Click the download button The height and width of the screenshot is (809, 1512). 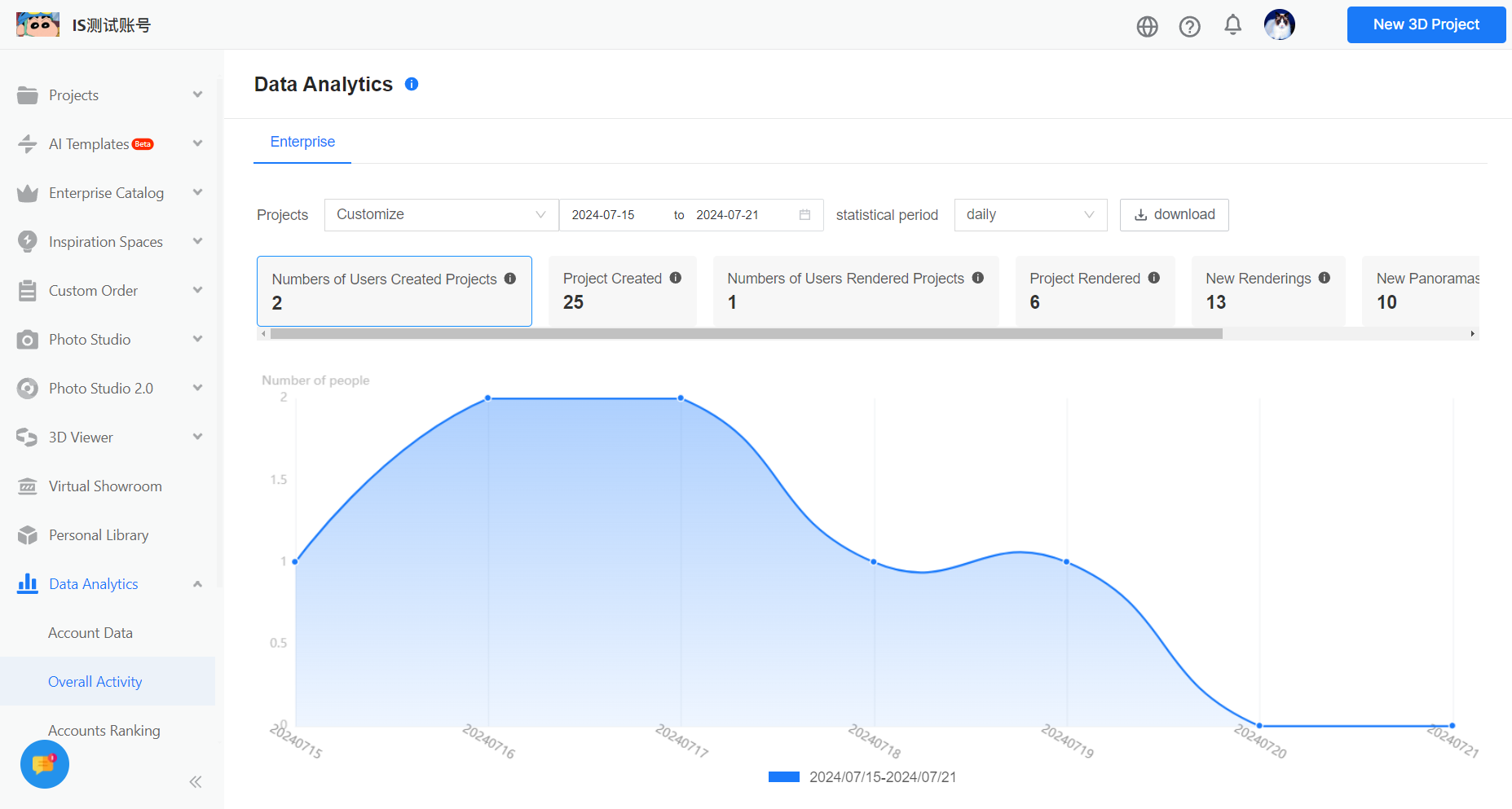(1174, 215)
